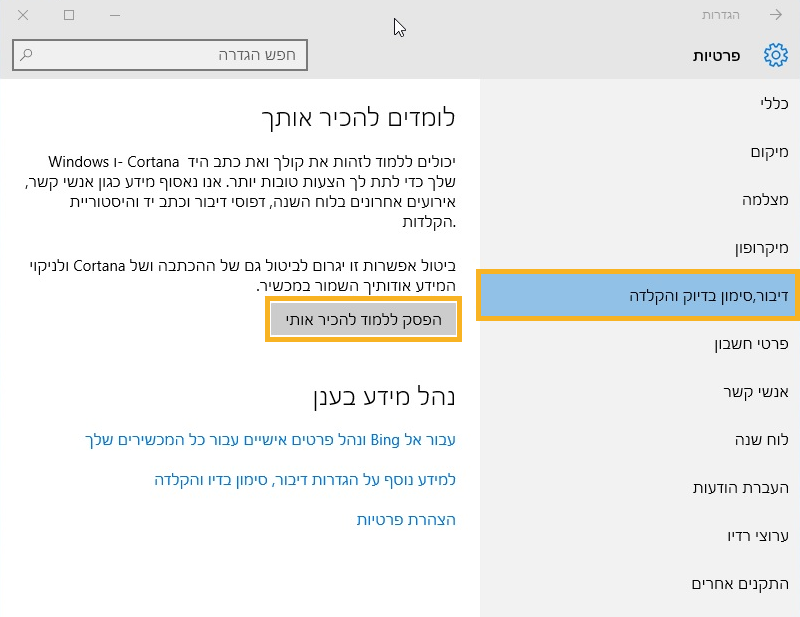Click the הצהרת פרטיות link

tap(406, 520)
